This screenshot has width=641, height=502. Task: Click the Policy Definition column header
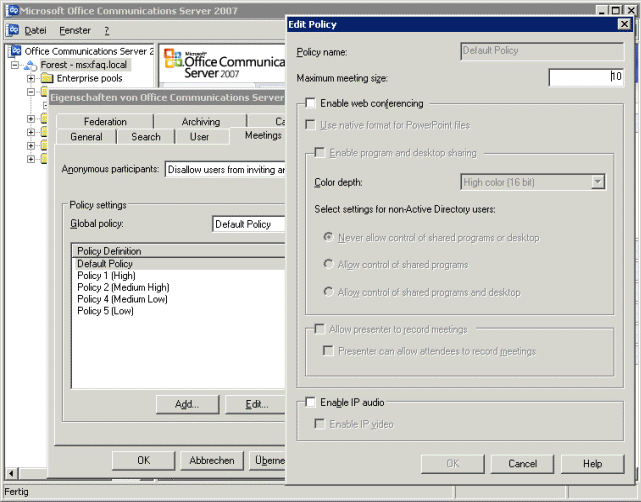pyautogui.click(x=178, y=251)
